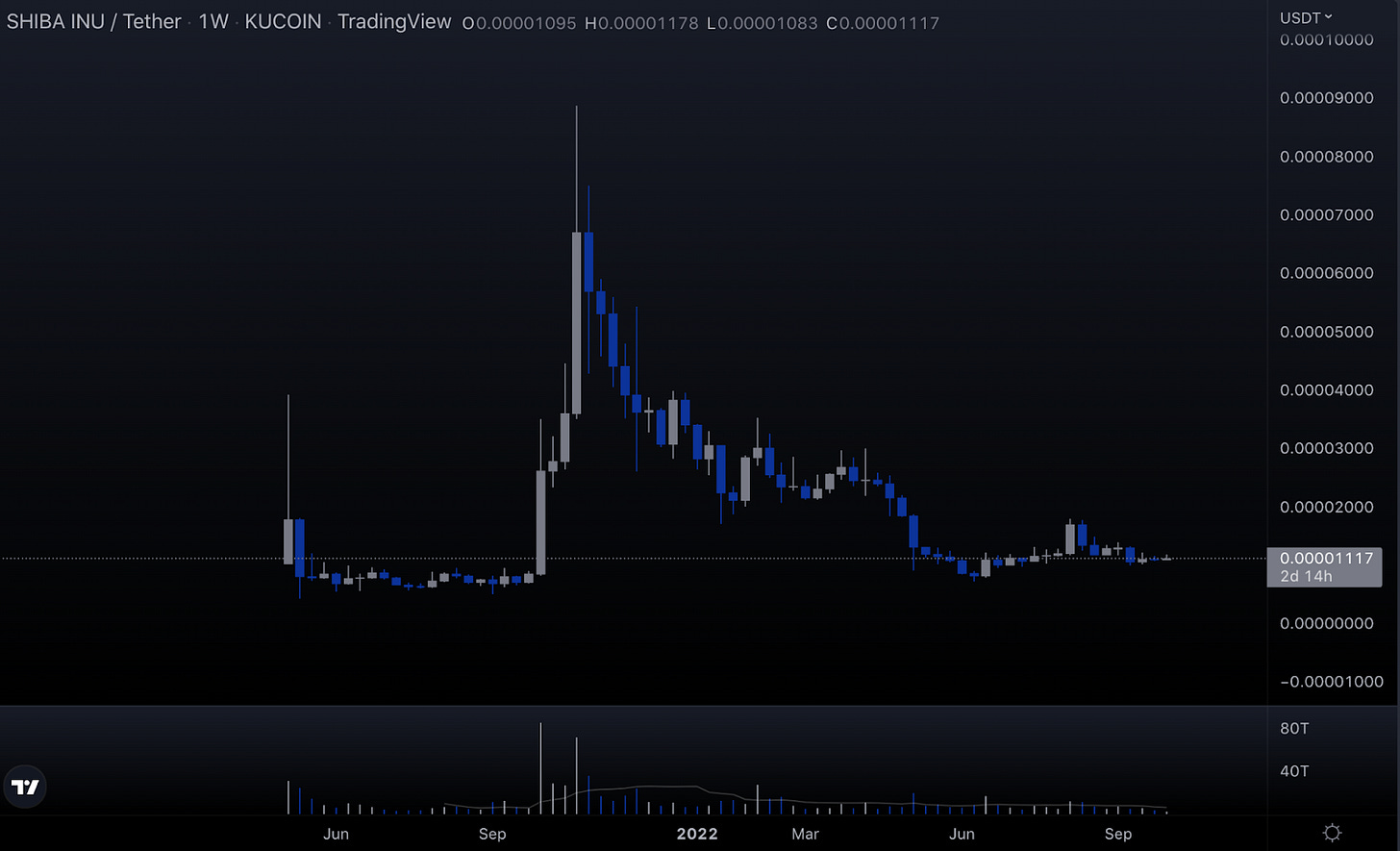The width and height of the screenshot is (1400, 851).
Task: Click the 40T volume axis label
Action: [1295, 771]
